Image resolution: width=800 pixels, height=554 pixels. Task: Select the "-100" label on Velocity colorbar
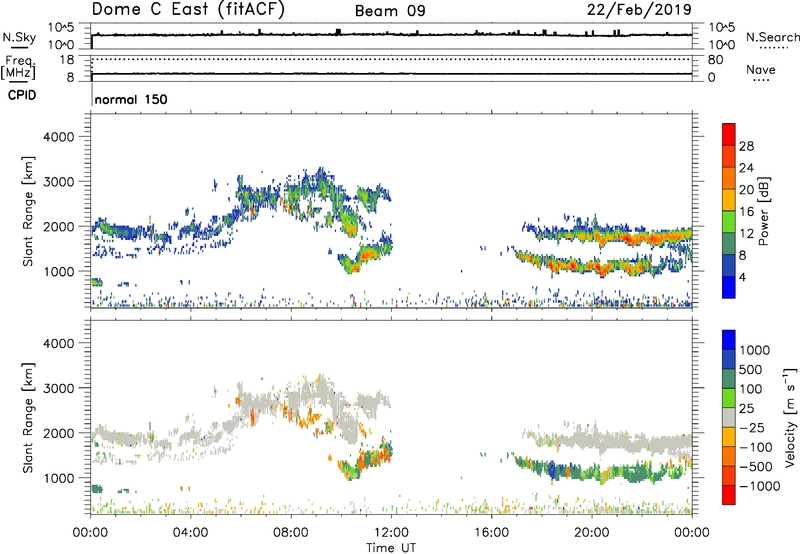[755, 447]
